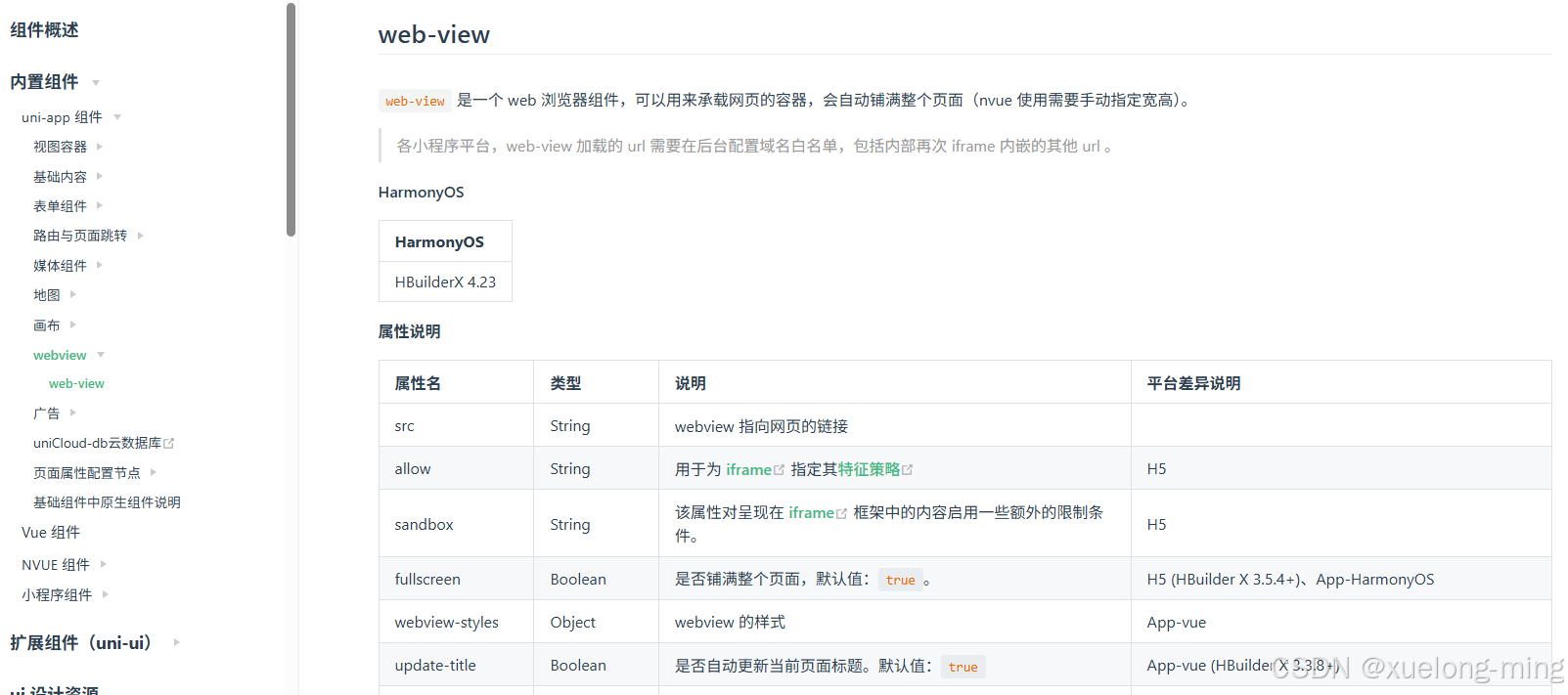Open 基础内容 sidebar item

pos(60,177)
